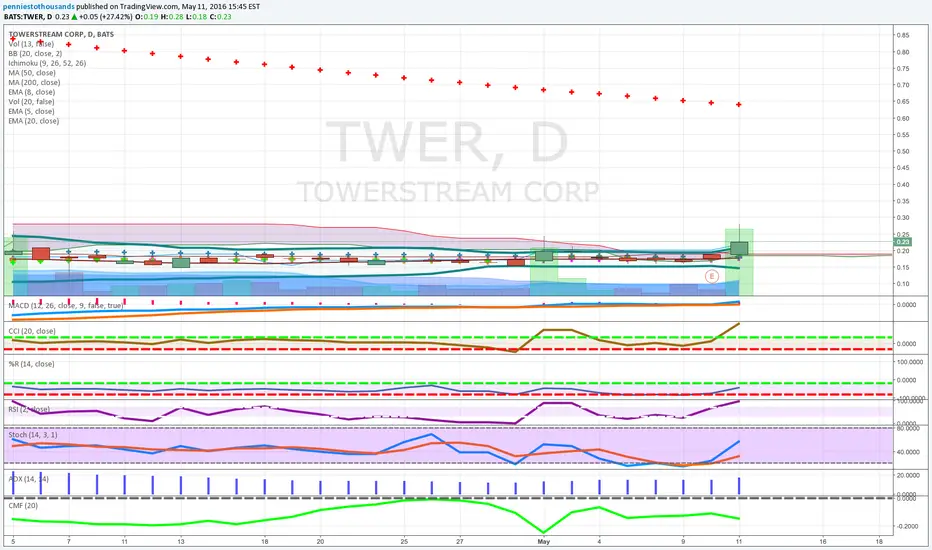The width and height of the screenshot is (932, 550).
Task: Click the 0.85 price axis label
Action: [x=903, y=35]
